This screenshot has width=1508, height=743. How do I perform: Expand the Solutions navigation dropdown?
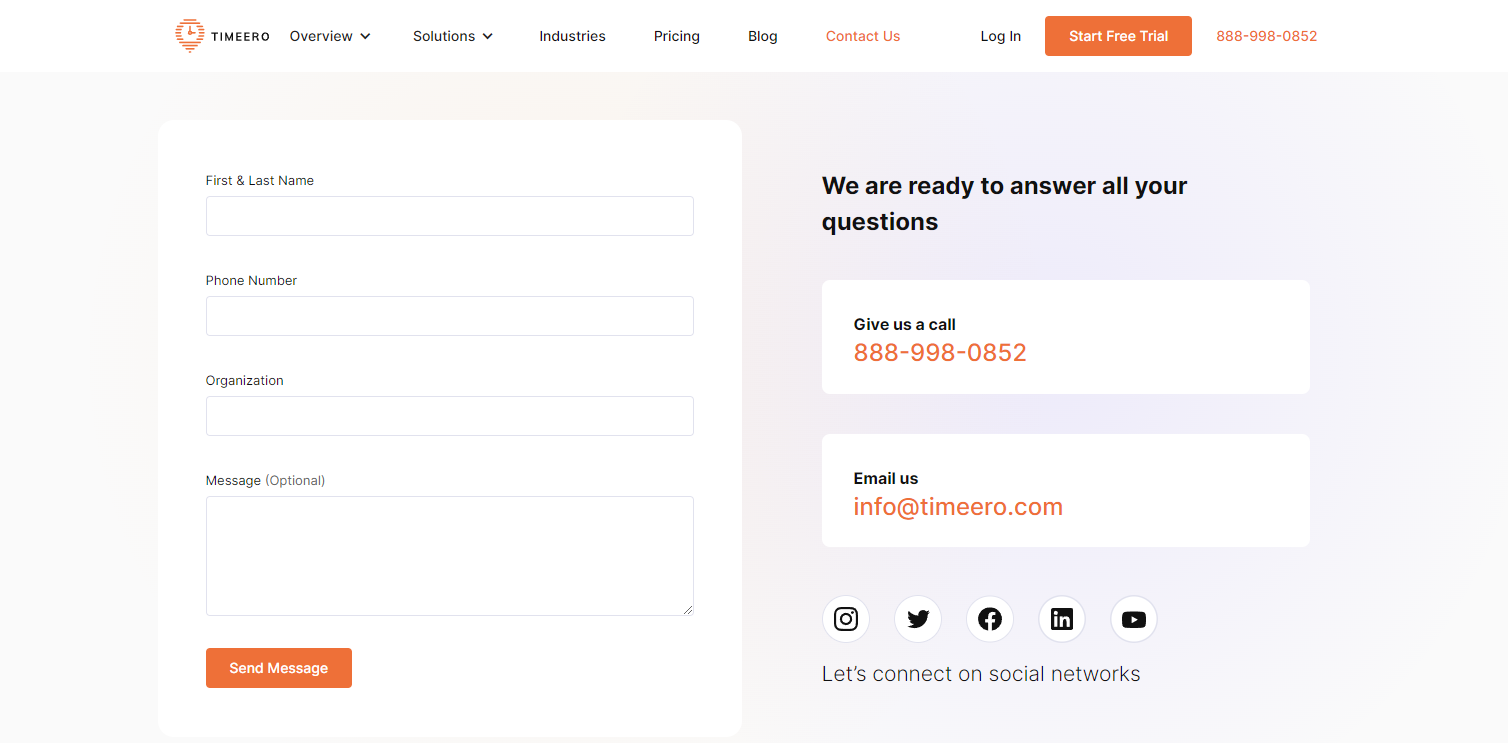pos(452,35)
